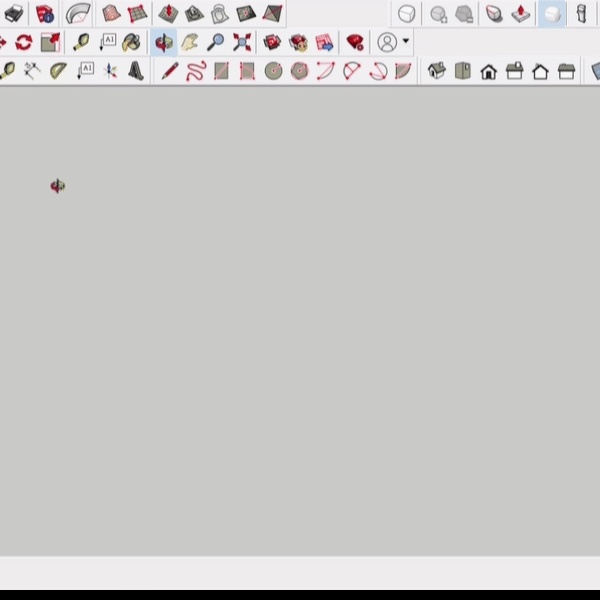Select the Smoove sandbox tool

click(x=168, y=14)
